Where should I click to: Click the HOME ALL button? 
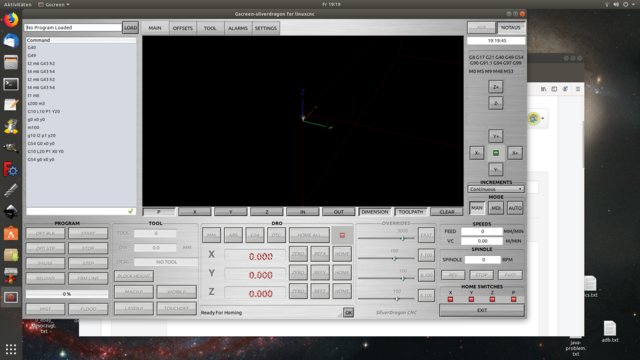(309, 235)
